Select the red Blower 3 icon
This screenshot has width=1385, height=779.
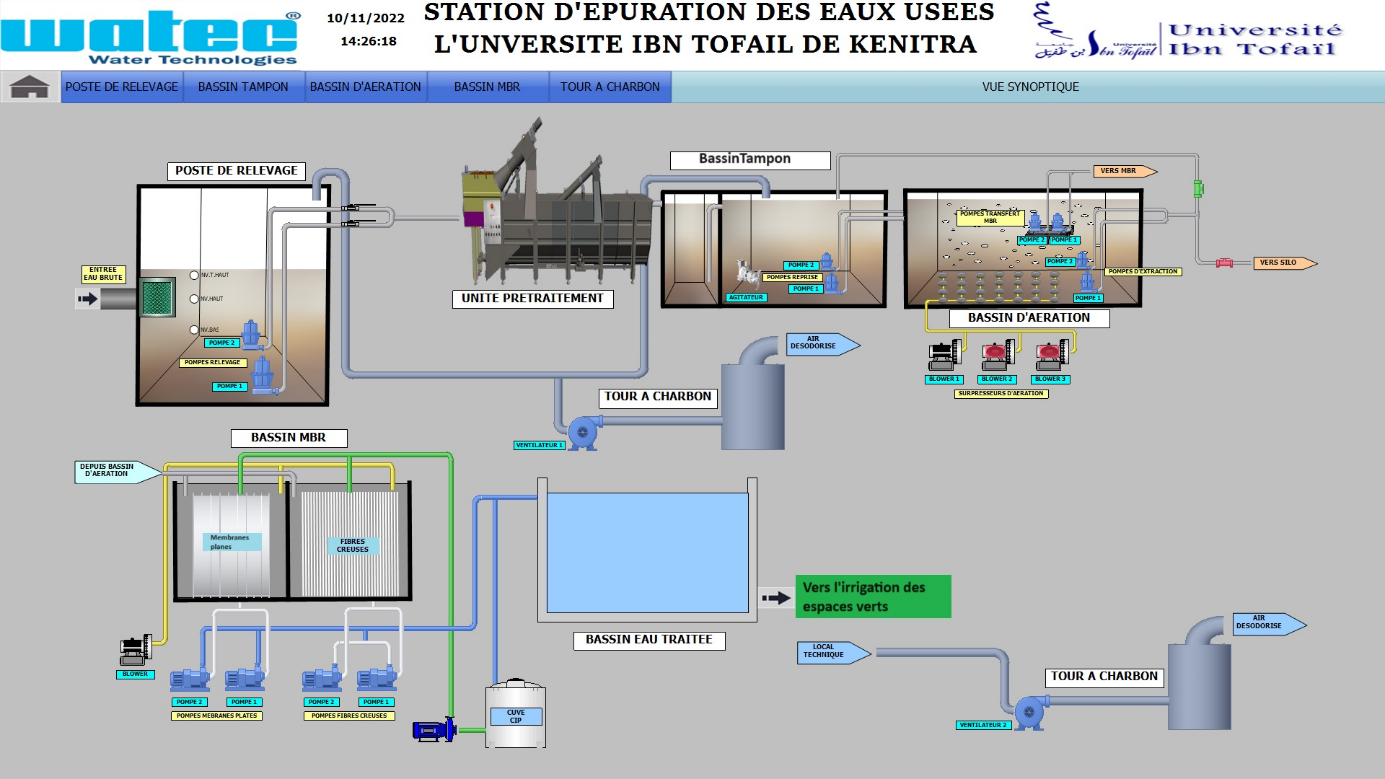1049,354
